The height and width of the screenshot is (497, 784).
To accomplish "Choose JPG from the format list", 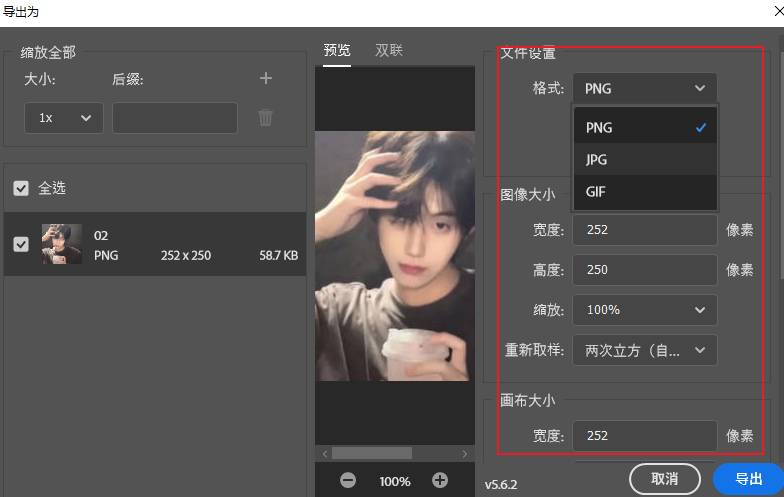I will click(x=645, y=160).
